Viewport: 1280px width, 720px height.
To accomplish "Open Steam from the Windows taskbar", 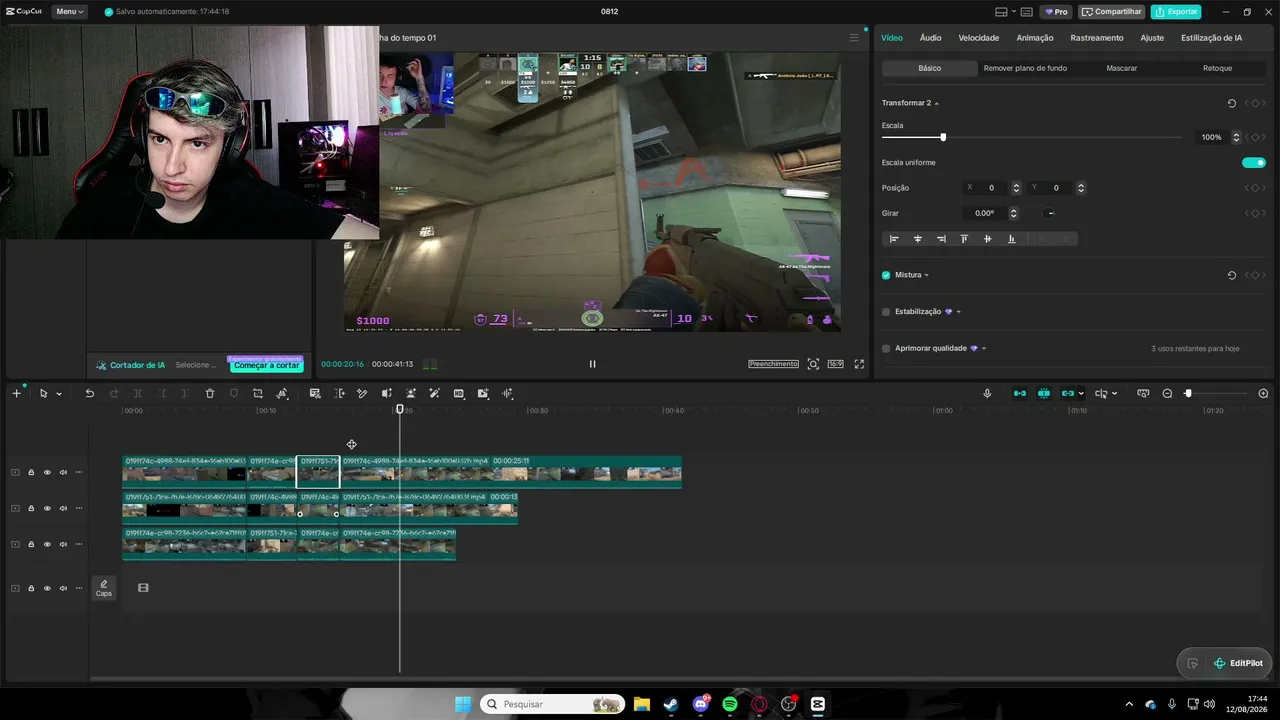I will click(x=671, y=704).
